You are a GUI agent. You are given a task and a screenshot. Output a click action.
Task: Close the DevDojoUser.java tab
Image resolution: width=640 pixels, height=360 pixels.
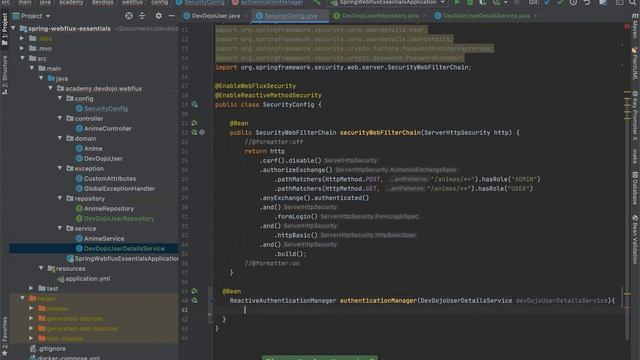click(246, 16)
